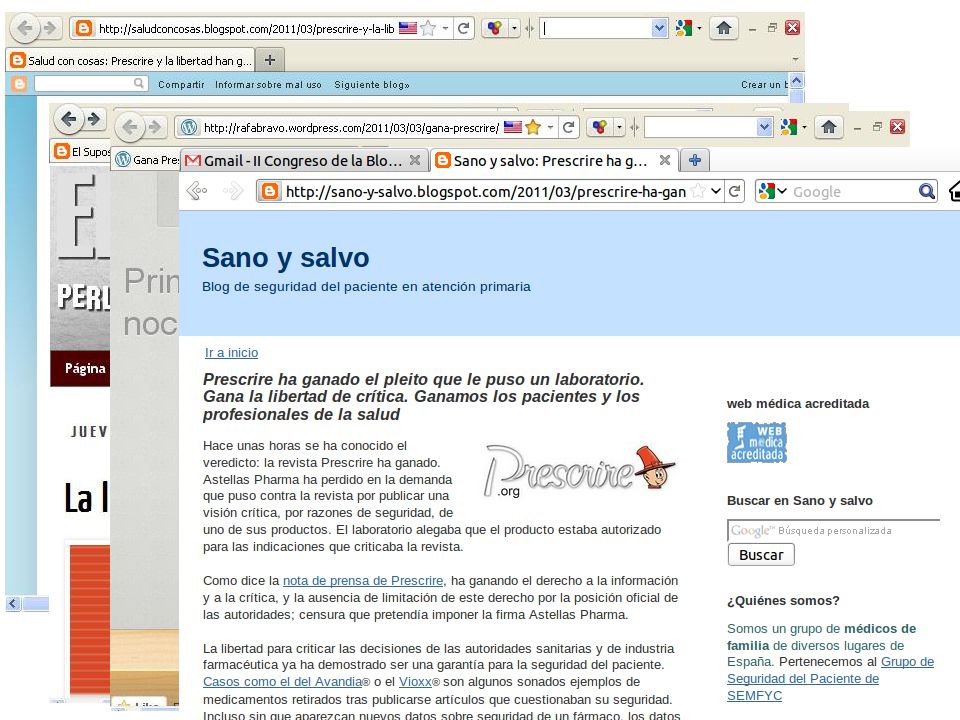Bookmark star in saludconcosas address bar
The height and width of the screenshot is (720, 960).
tap(429, 28)
